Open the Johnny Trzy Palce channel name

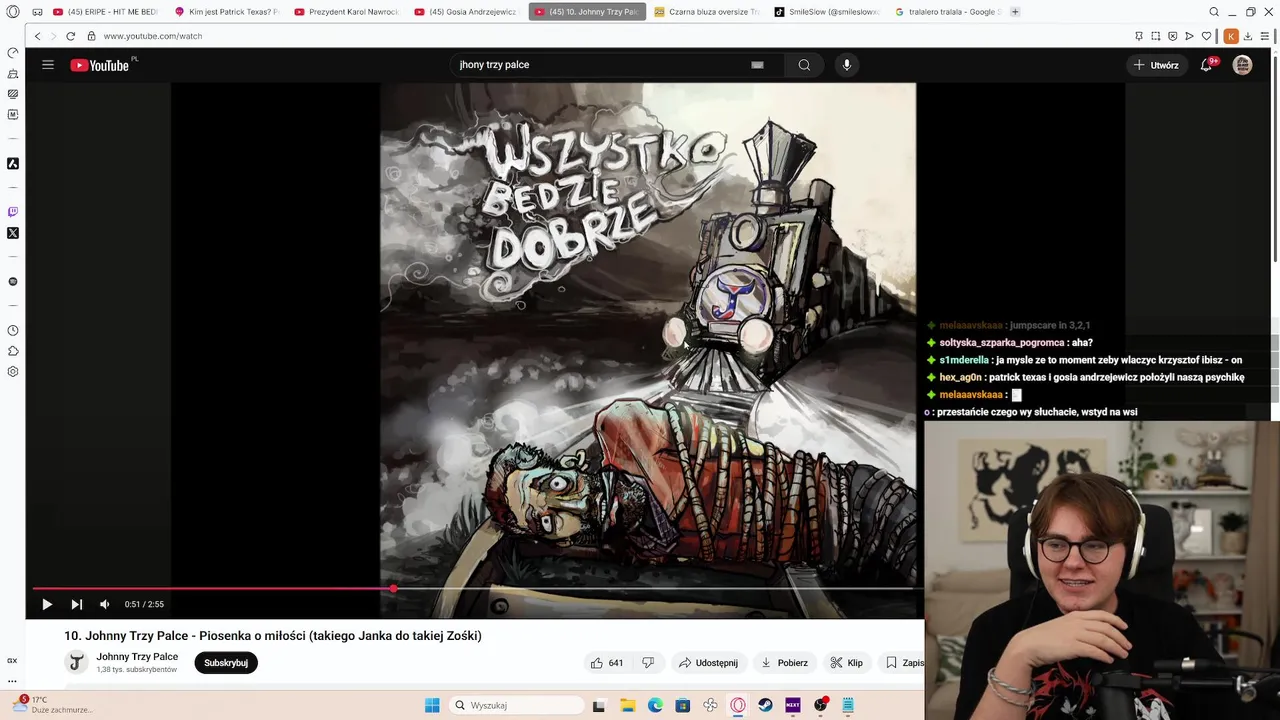pos(137,657)
